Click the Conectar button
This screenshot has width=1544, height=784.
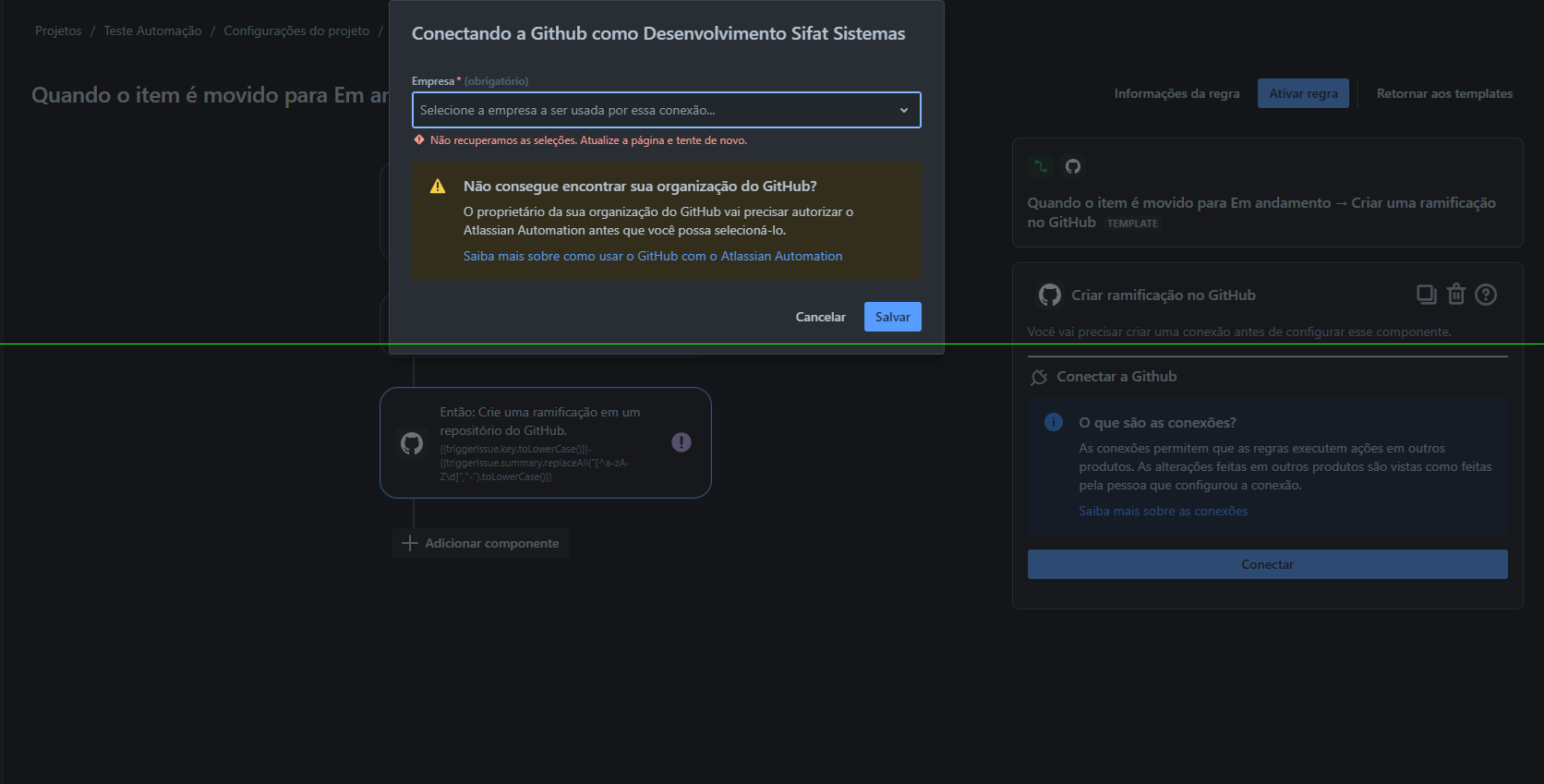coord(1267,564)
